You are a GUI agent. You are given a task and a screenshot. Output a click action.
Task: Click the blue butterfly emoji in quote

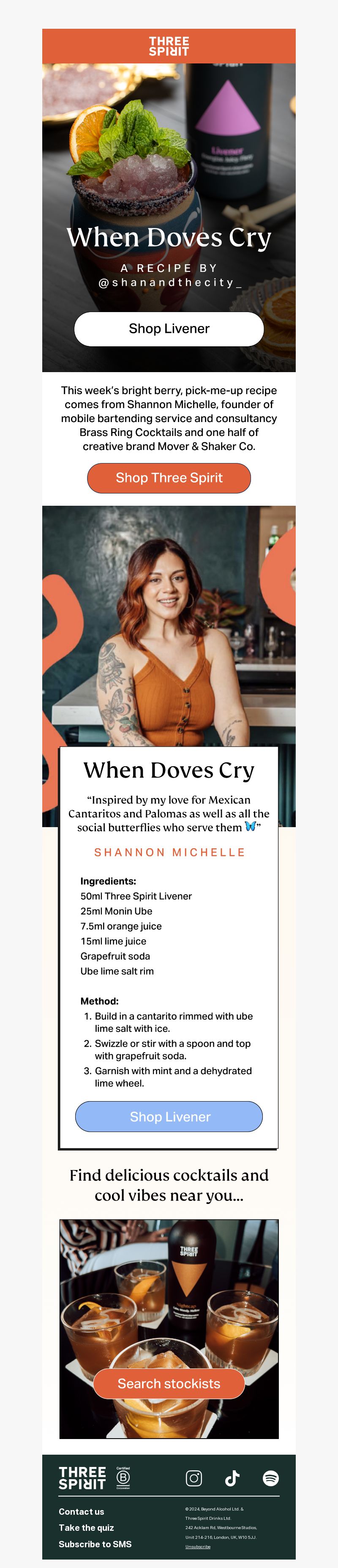coord(250,826)
